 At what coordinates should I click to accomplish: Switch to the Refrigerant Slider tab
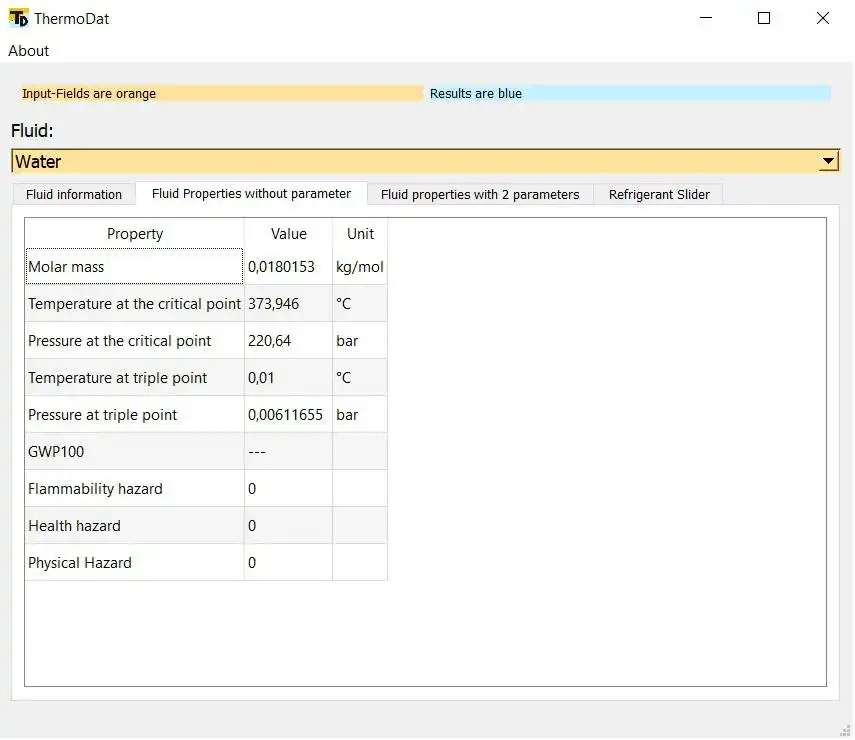[658, 194]
